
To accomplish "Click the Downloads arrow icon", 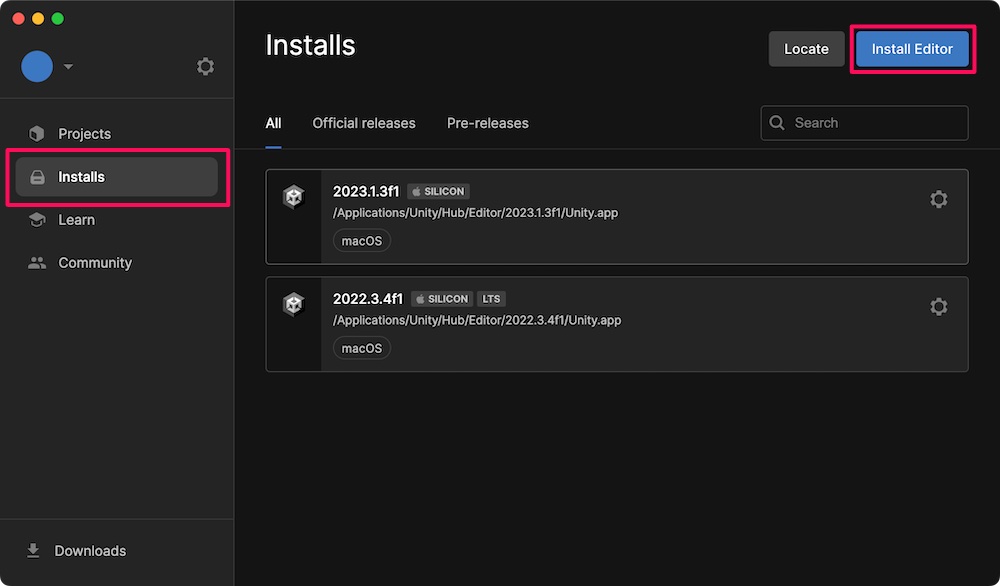I will (x=33, y=551).
